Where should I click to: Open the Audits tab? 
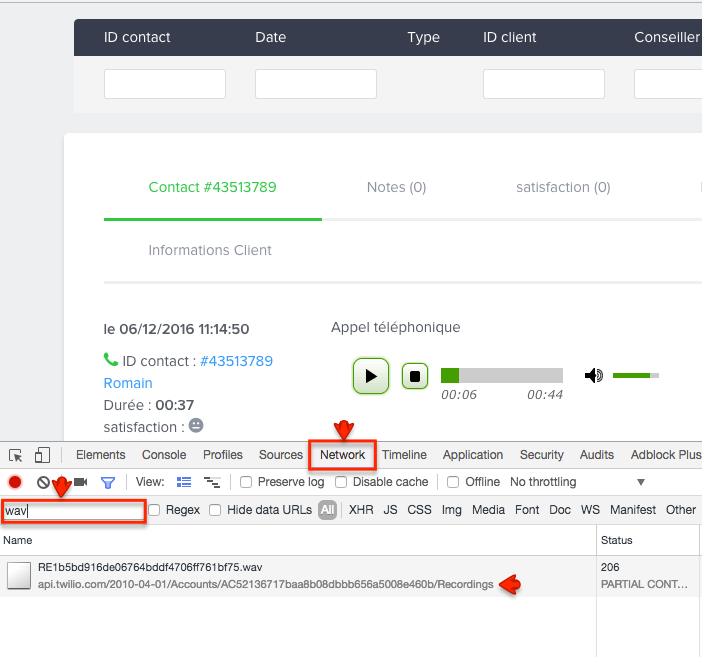(597, 455)
